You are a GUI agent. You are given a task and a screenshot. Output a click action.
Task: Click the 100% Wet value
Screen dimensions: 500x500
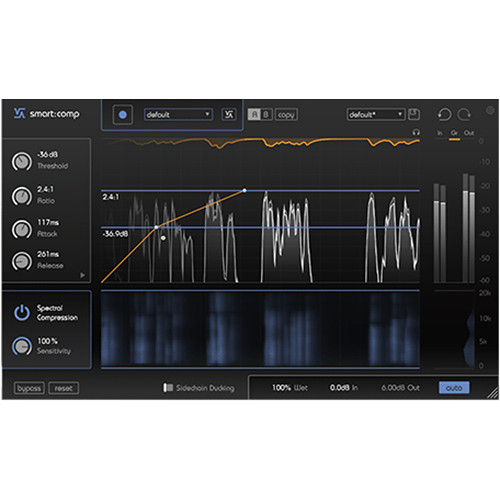(290, 388)
